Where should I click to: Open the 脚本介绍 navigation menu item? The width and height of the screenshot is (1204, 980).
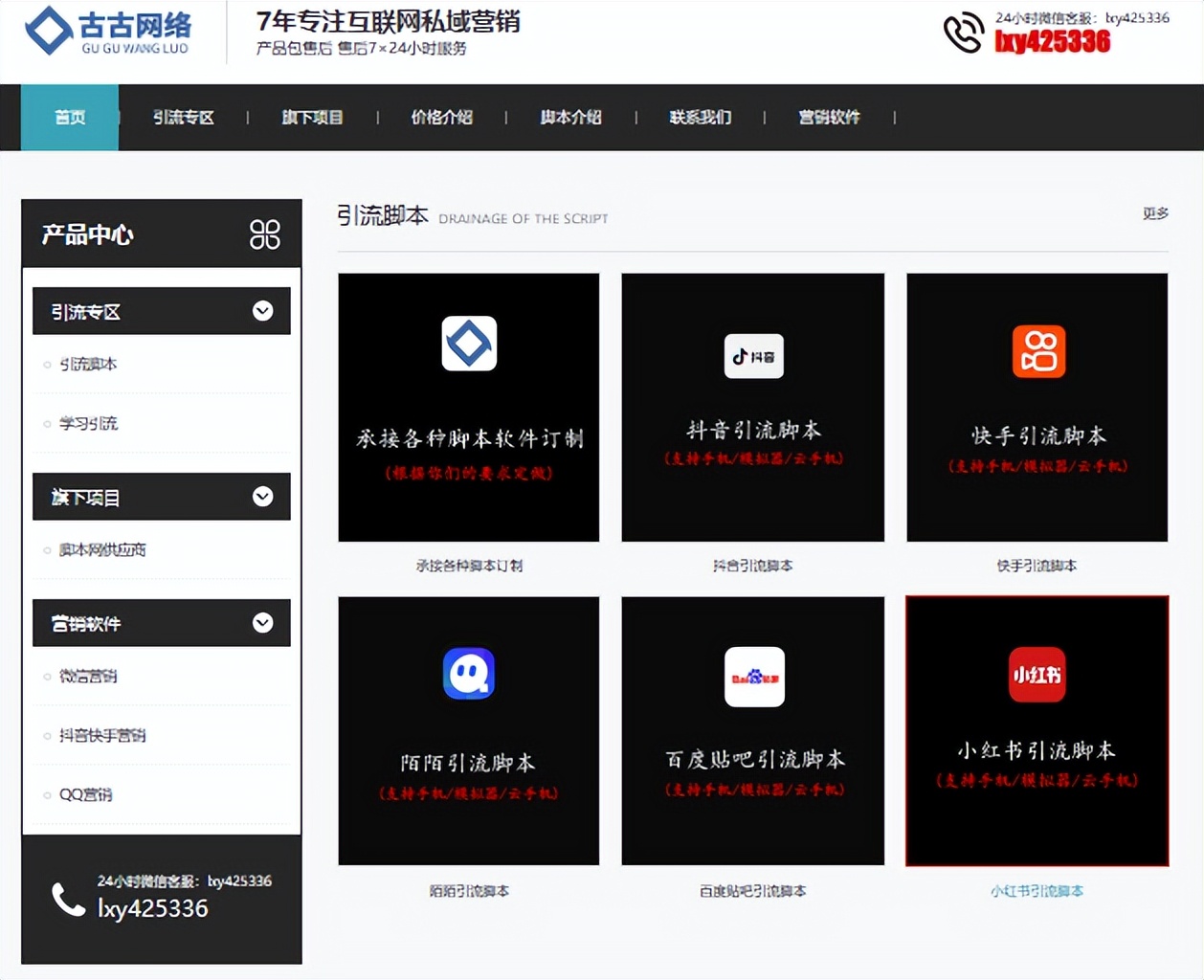[570, 117]
